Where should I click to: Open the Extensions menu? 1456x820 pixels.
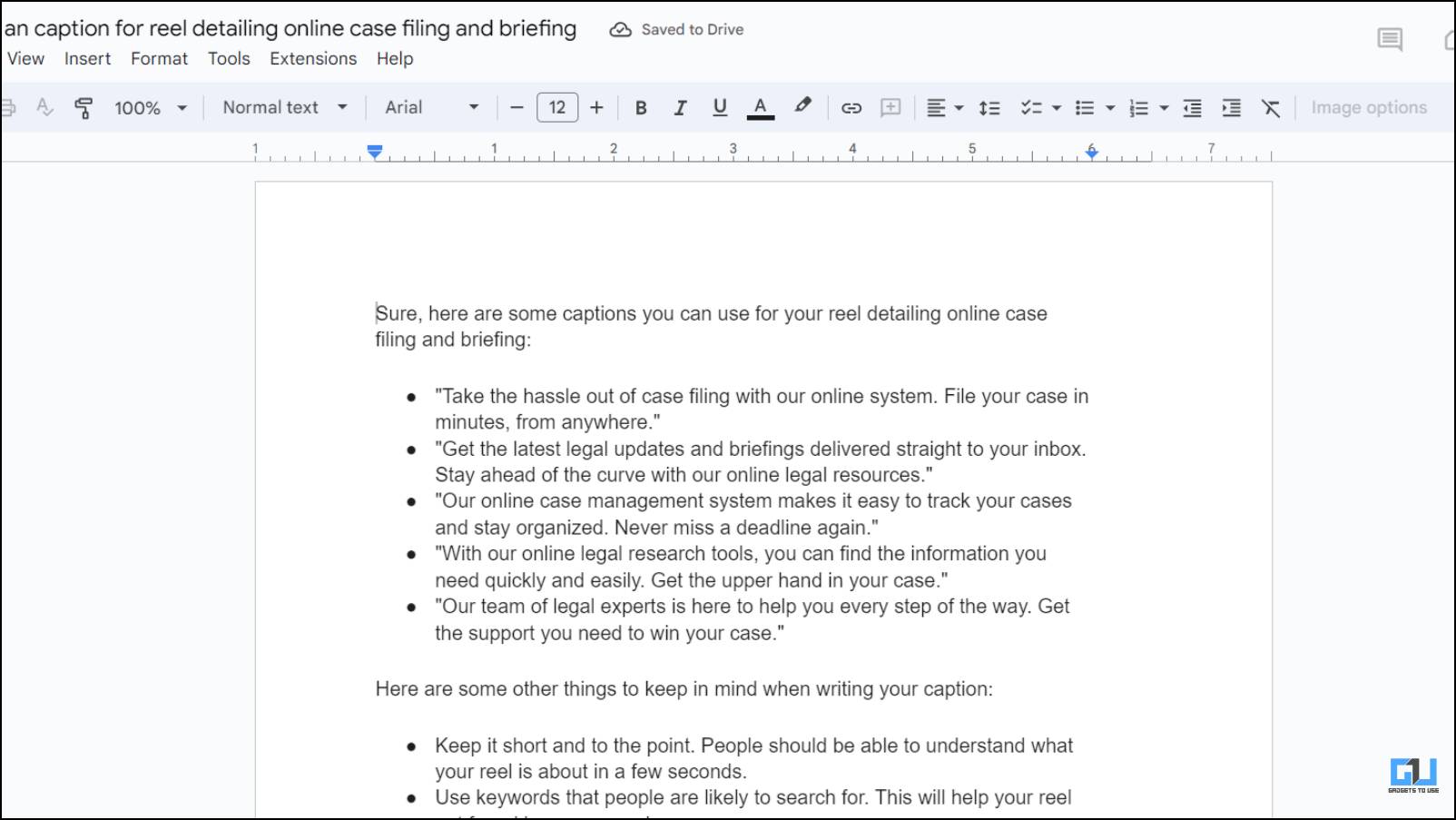[x=313, y=58]
